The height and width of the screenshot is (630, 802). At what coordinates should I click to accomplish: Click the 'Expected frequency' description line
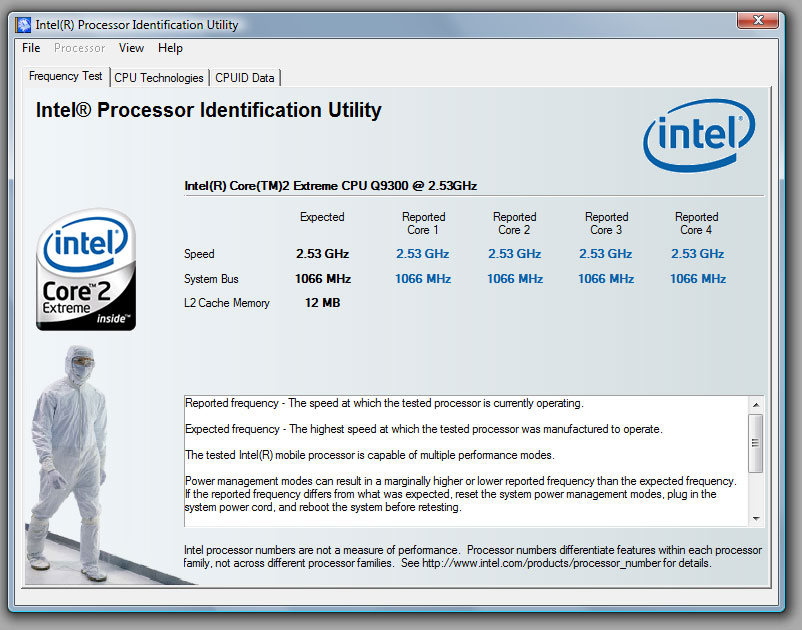tap(424, 429)
